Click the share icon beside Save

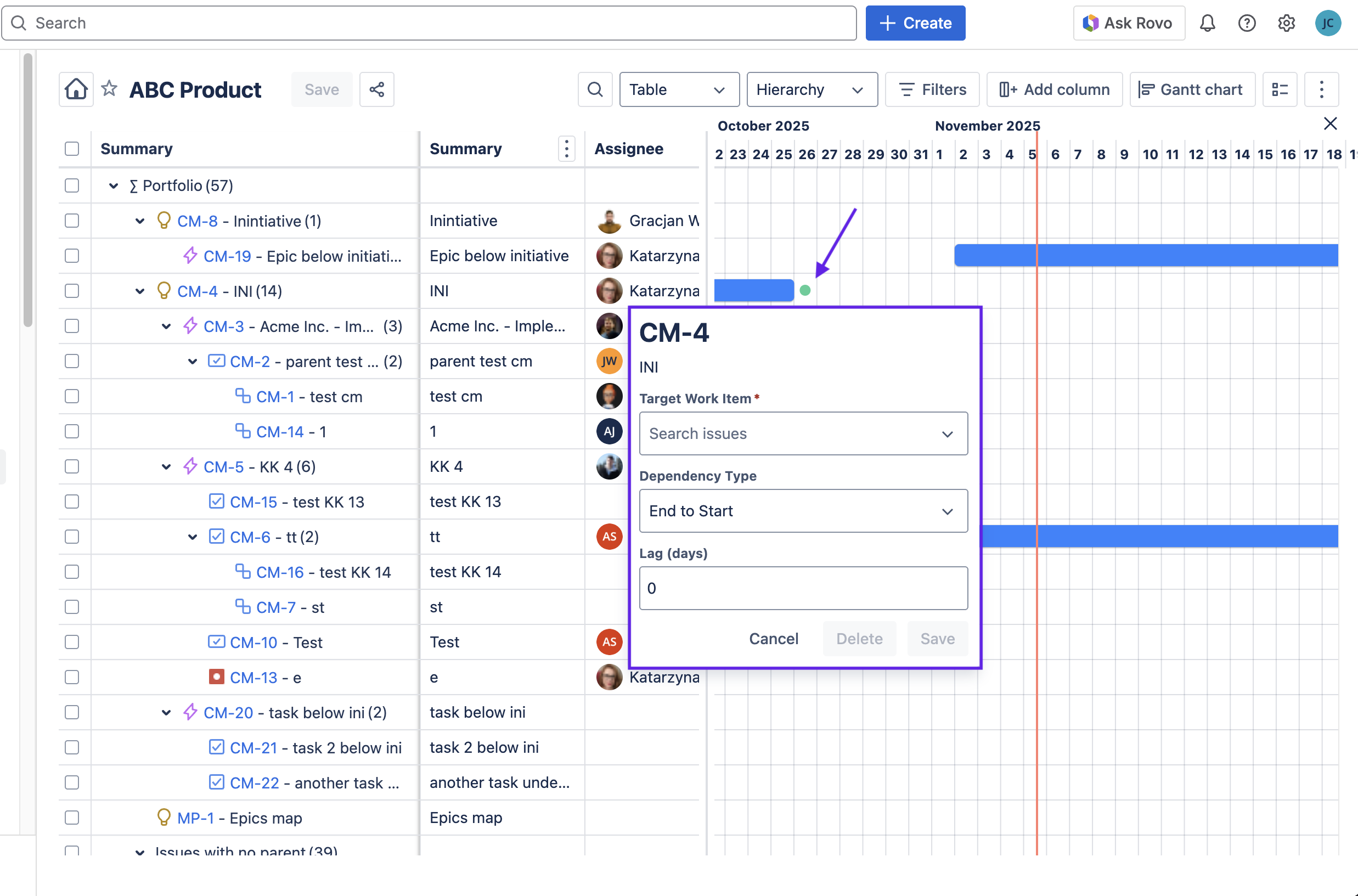coord(376,89)
